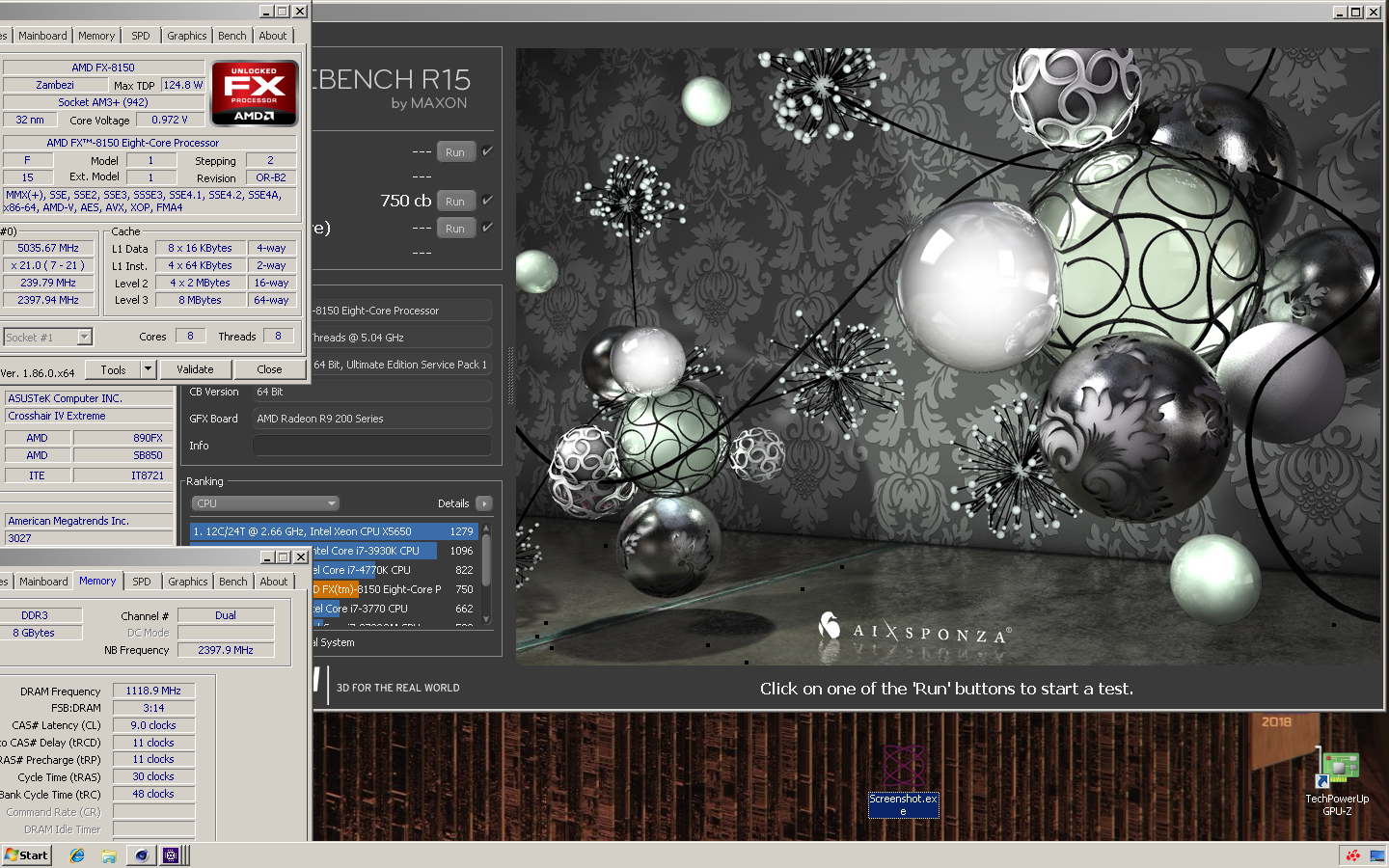Open the red tray icon in system tray
Viewport: 1389px width, 868px height.
tap(1353, 855)
